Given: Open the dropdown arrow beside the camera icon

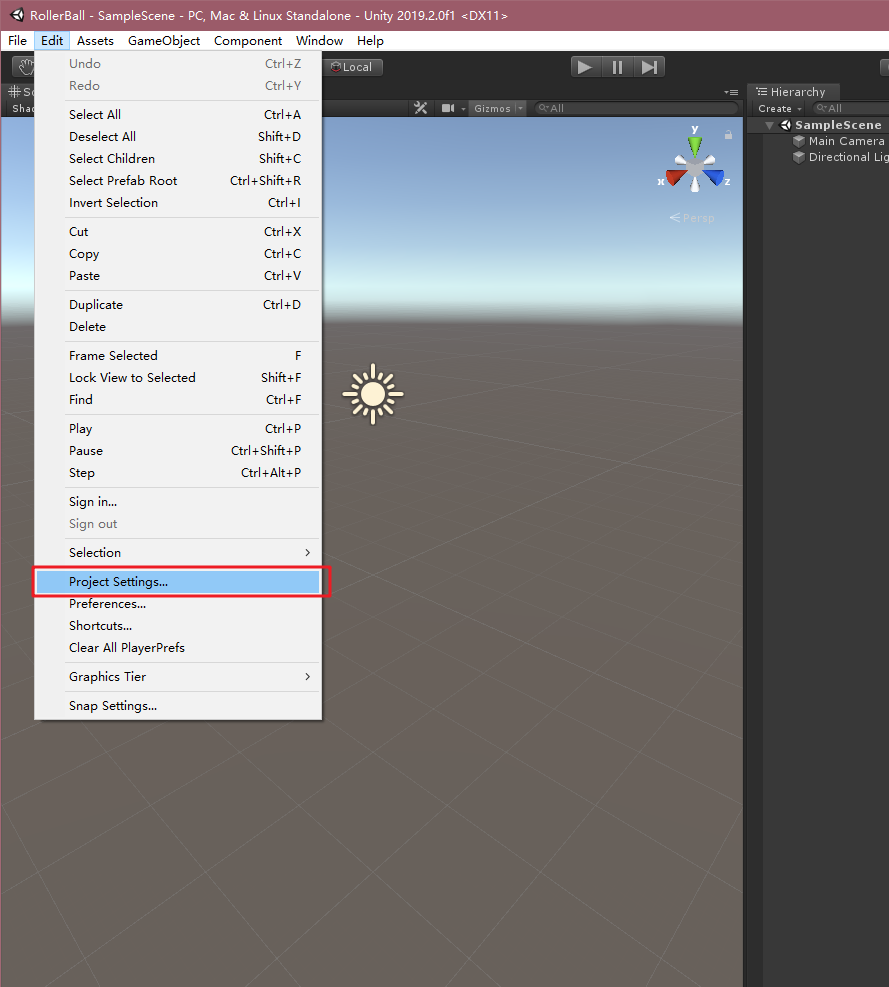Looking at the screenshot, I should [463, 109].
